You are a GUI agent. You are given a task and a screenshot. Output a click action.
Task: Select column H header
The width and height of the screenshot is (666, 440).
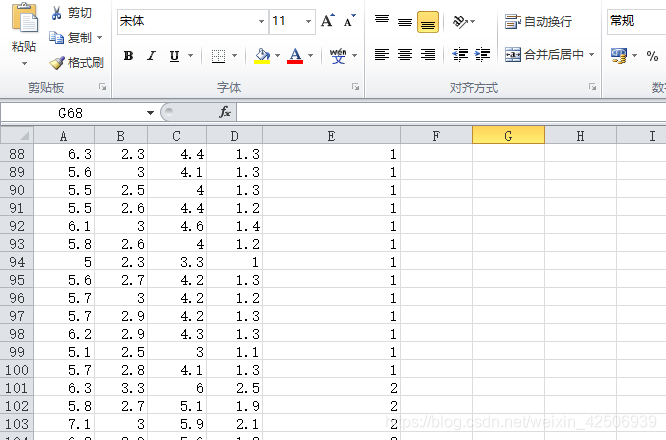[580, 136]
